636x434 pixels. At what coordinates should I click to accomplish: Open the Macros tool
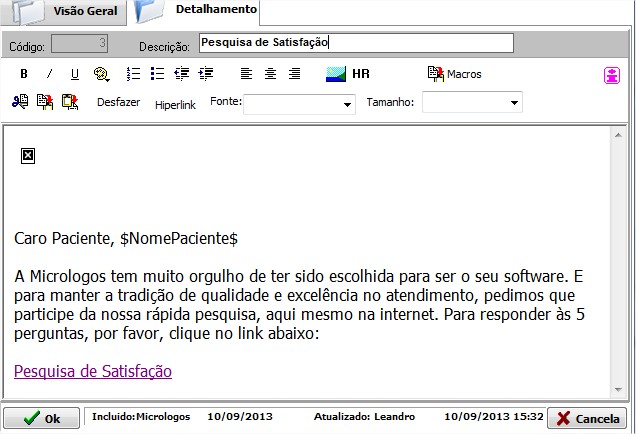[x=454, y=74]
